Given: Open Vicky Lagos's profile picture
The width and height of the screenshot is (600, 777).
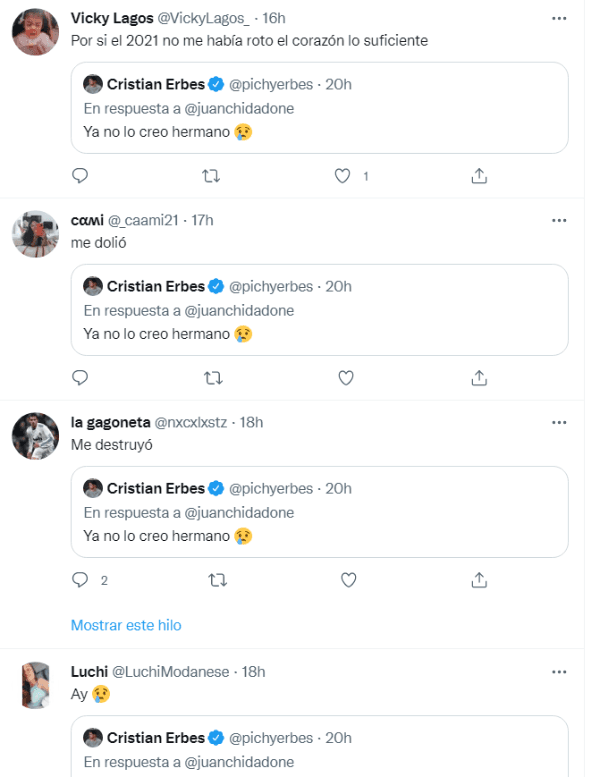Looking at the screenshot, I should (35, 34).
